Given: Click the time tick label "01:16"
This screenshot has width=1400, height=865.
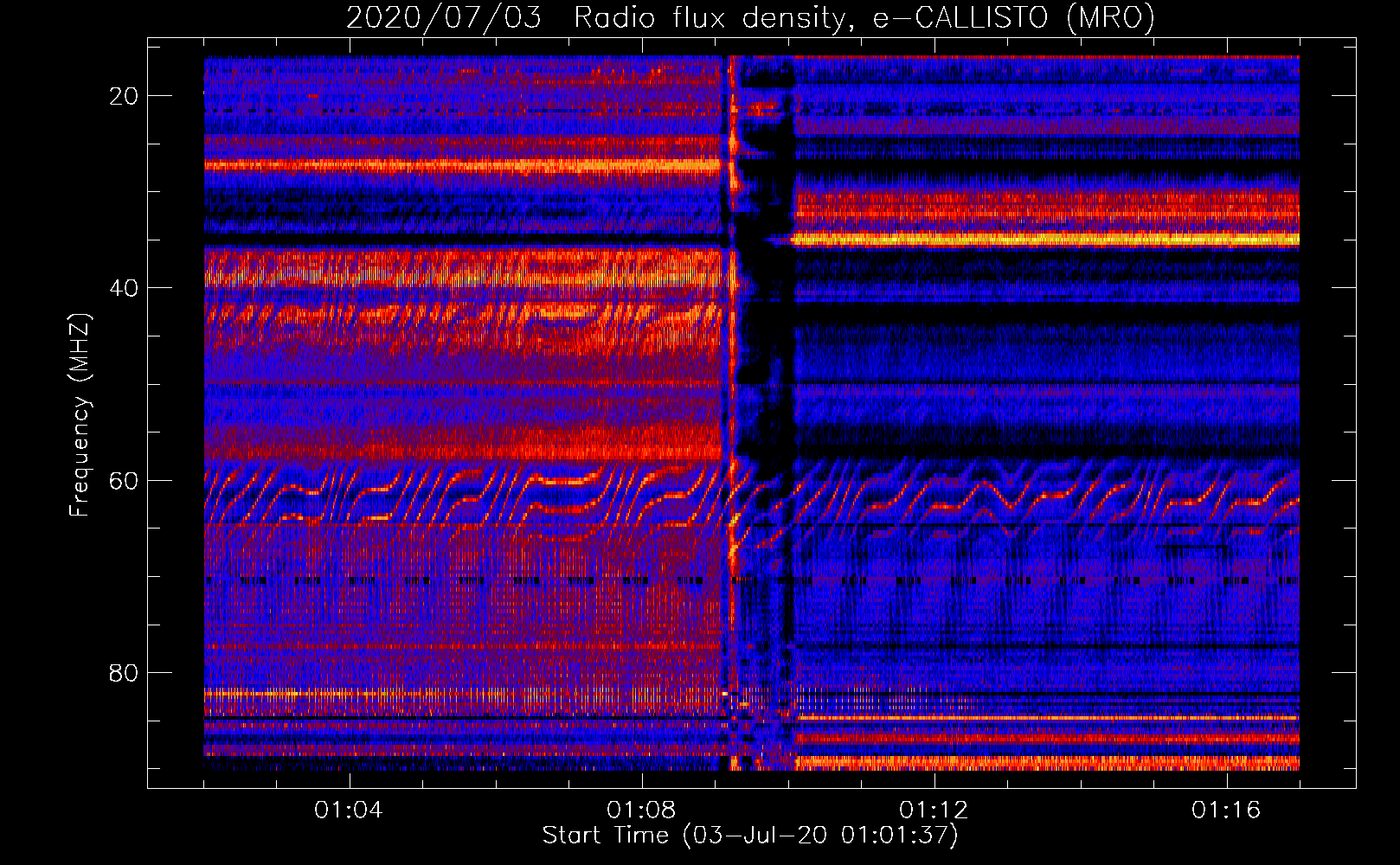Looking at the screenshot, I should [x=1226, y=811].
